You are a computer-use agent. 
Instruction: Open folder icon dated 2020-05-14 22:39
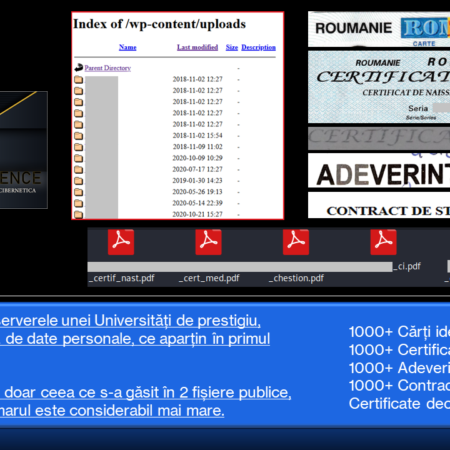[x=79, y=203]
